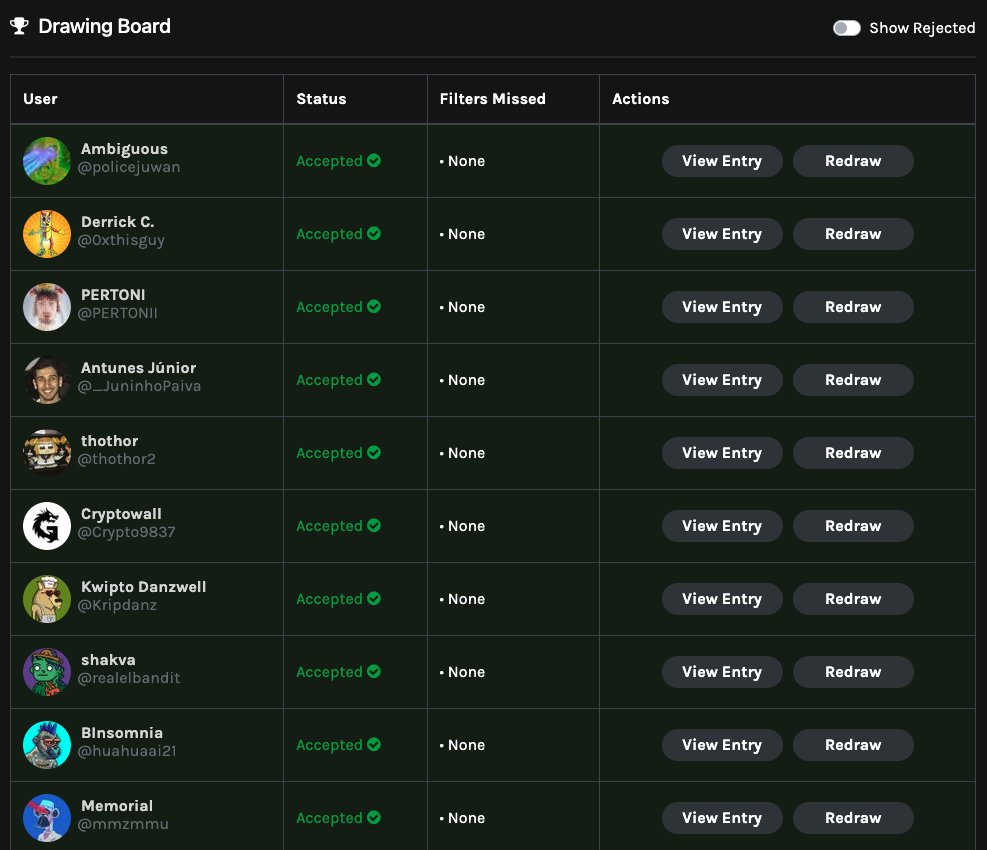
Task: Open the Memorial profile avatar
Action: click(47, 818)
